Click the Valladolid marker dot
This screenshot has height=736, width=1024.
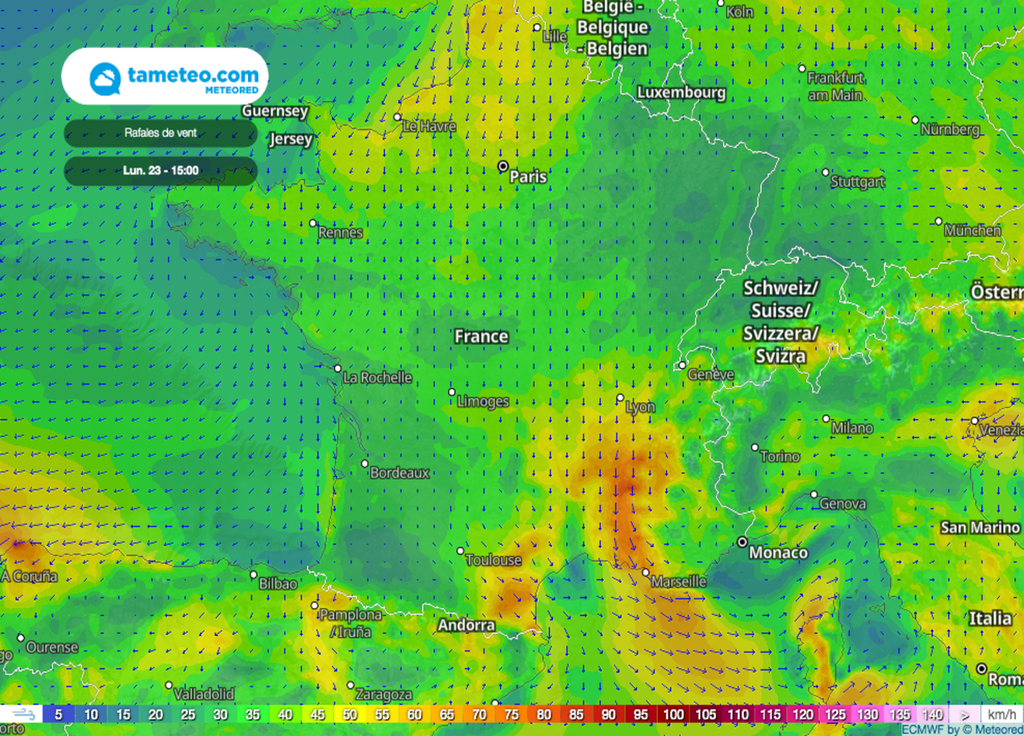168,685
